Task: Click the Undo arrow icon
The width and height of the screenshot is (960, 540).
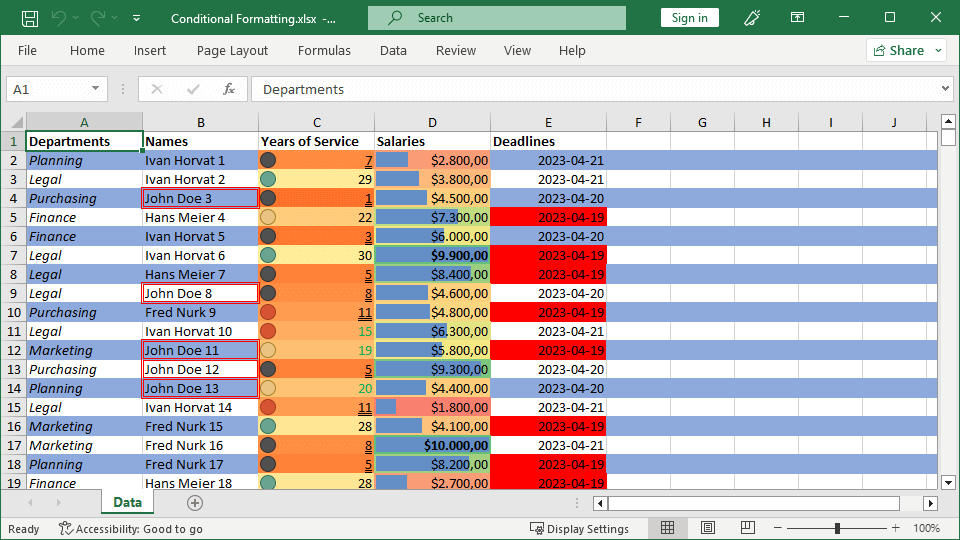Action: pyautogui.click(x=59, y=18)
